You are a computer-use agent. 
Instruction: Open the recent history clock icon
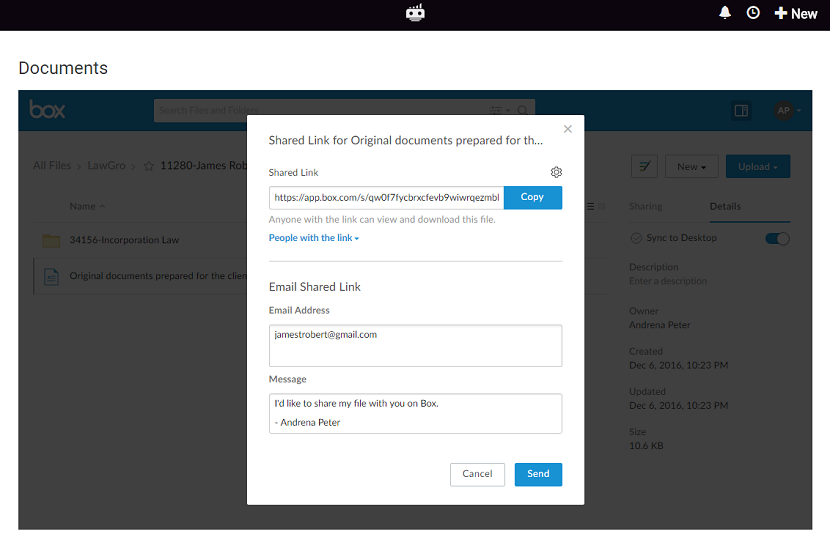point(753,13)
